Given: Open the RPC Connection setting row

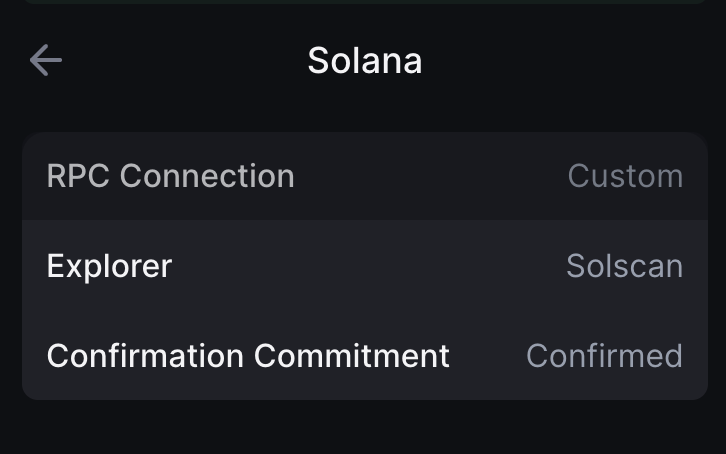Looking at the screenshot, I should pyautogui.click(x=364, y=176).
